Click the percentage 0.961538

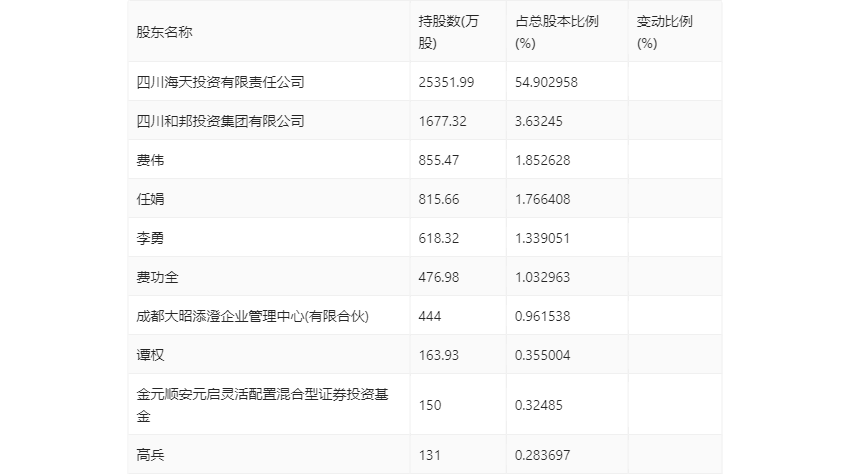click(543, 316)
